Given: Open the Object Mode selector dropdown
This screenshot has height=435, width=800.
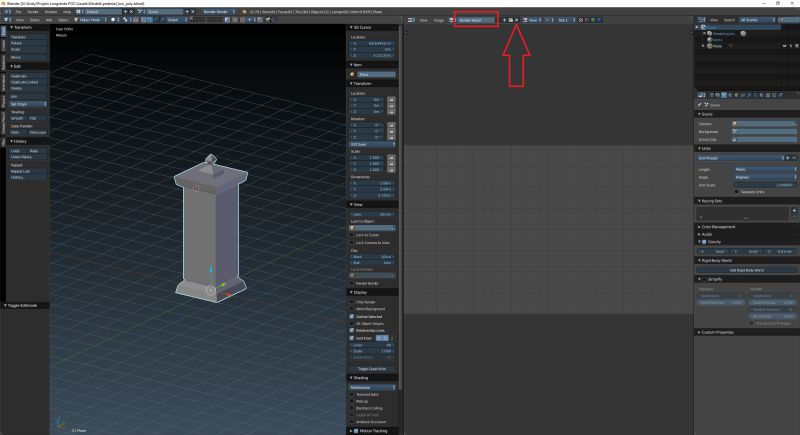Looking at the screenshot, I should (x=91, y=20).
